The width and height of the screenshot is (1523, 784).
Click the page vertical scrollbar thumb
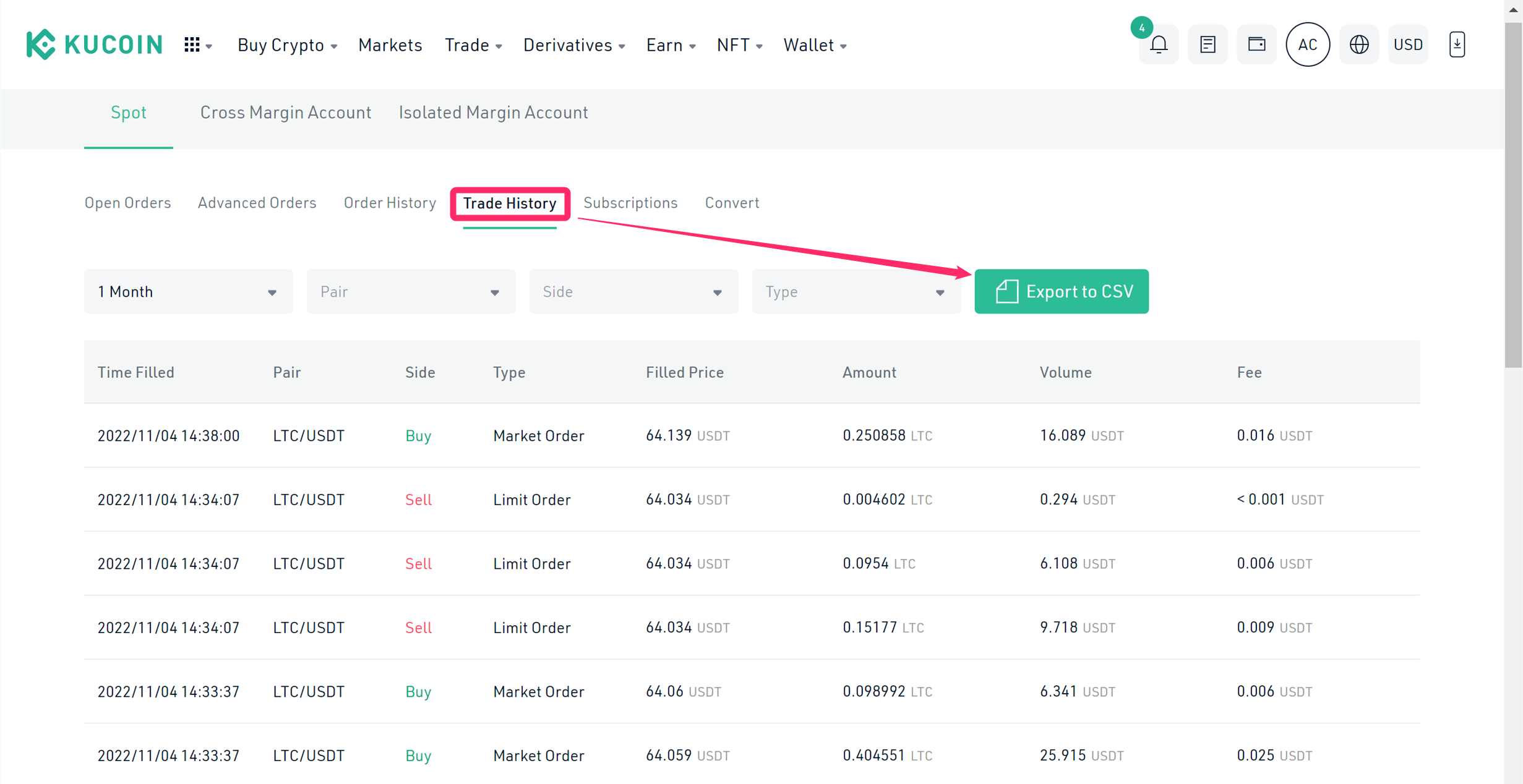tap(1513, 195)
